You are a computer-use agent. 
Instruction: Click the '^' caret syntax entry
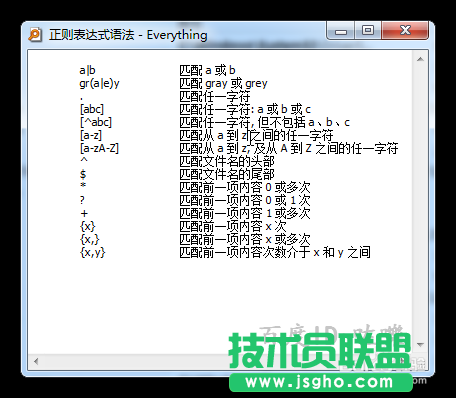(x=84, y=160)
